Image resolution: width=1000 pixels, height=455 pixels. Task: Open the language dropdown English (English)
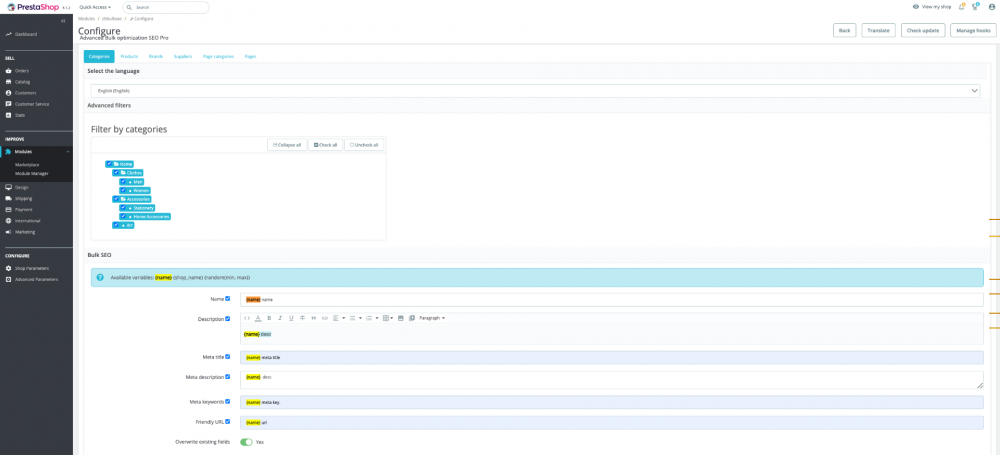535,91
